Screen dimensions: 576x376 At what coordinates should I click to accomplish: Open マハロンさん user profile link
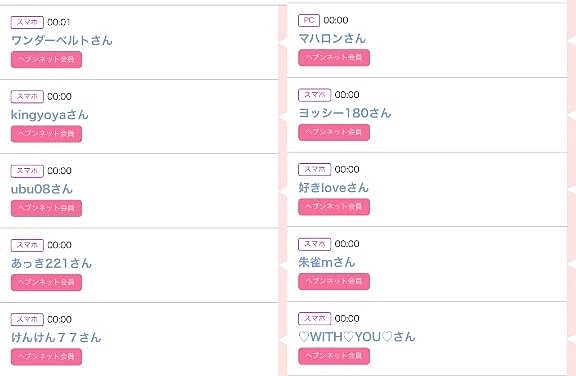332,38
